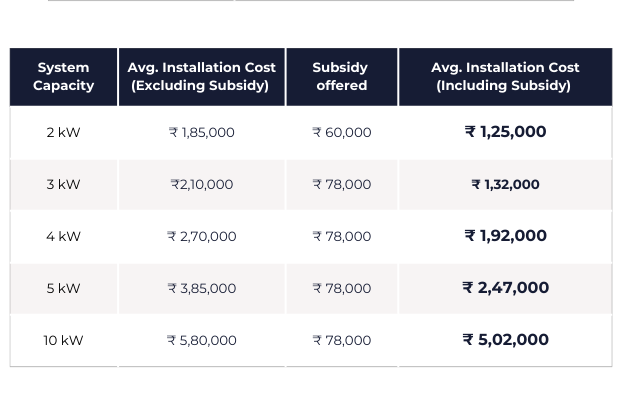The width and height of the screenshot is (622, 409).
Task: Select the 4 kW capacity cell
Action: (x=63, y=236)
